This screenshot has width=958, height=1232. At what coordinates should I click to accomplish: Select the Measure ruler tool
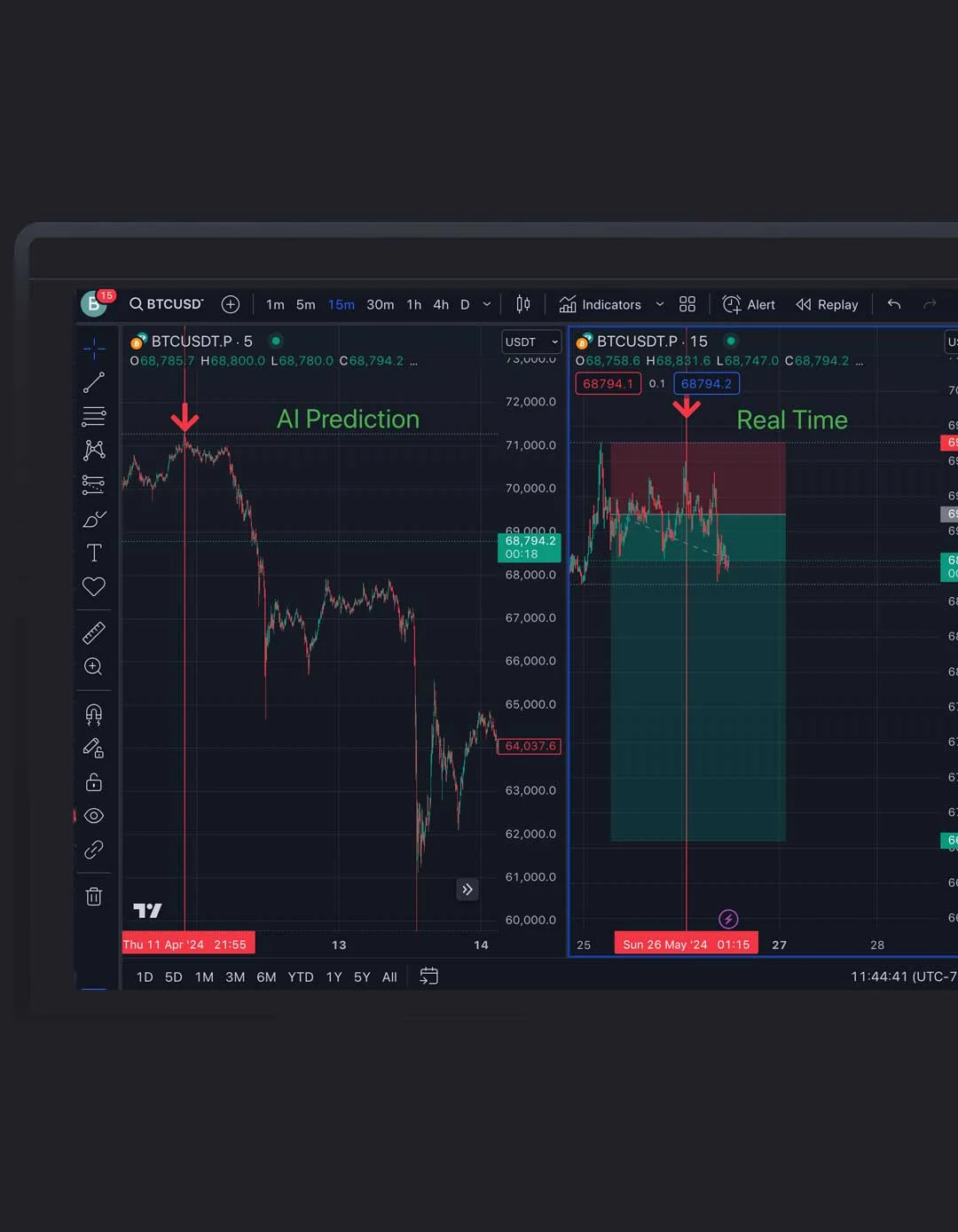pyautogui.click(x=93, y=632)
